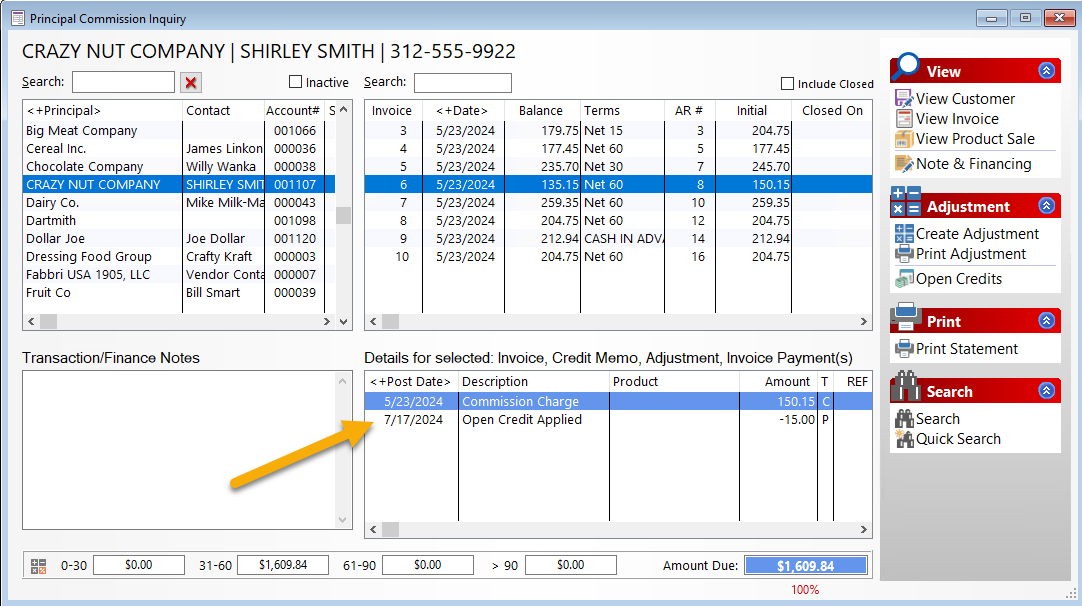Open the Open Credits link

(959, 279)
